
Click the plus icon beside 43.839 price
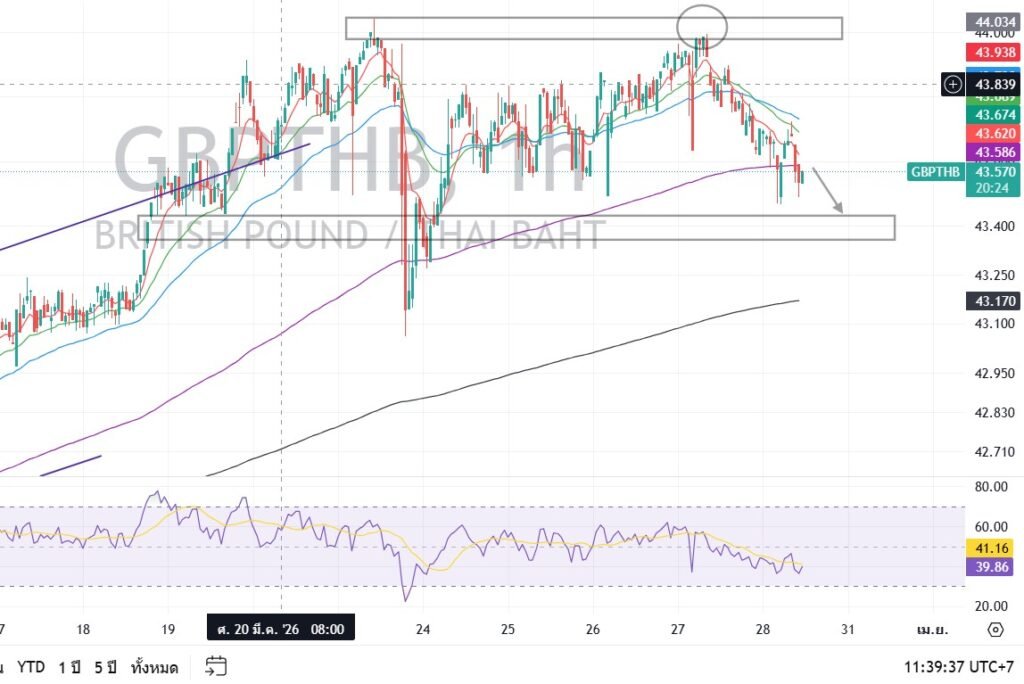953,85
